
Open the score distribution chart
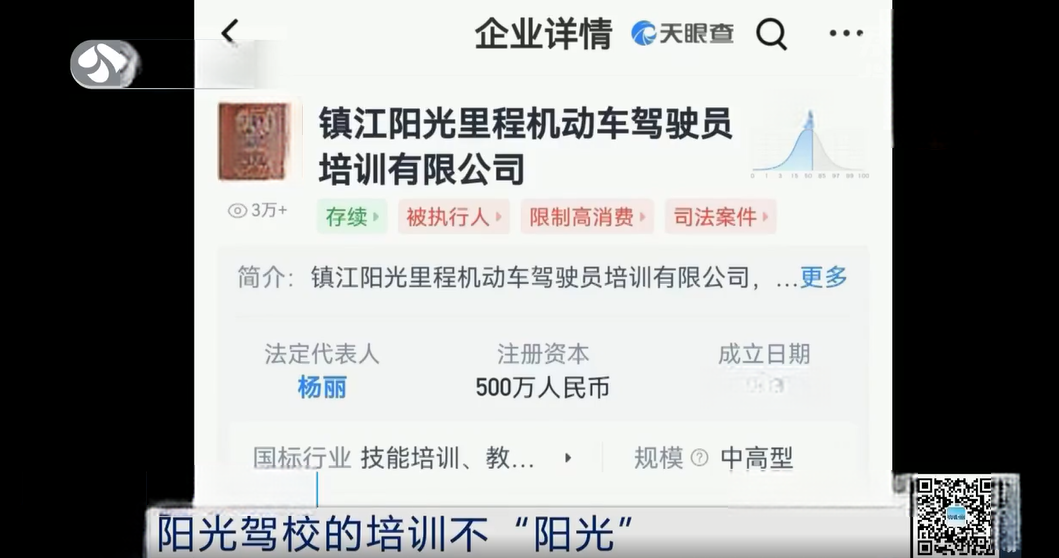(809, 144)
